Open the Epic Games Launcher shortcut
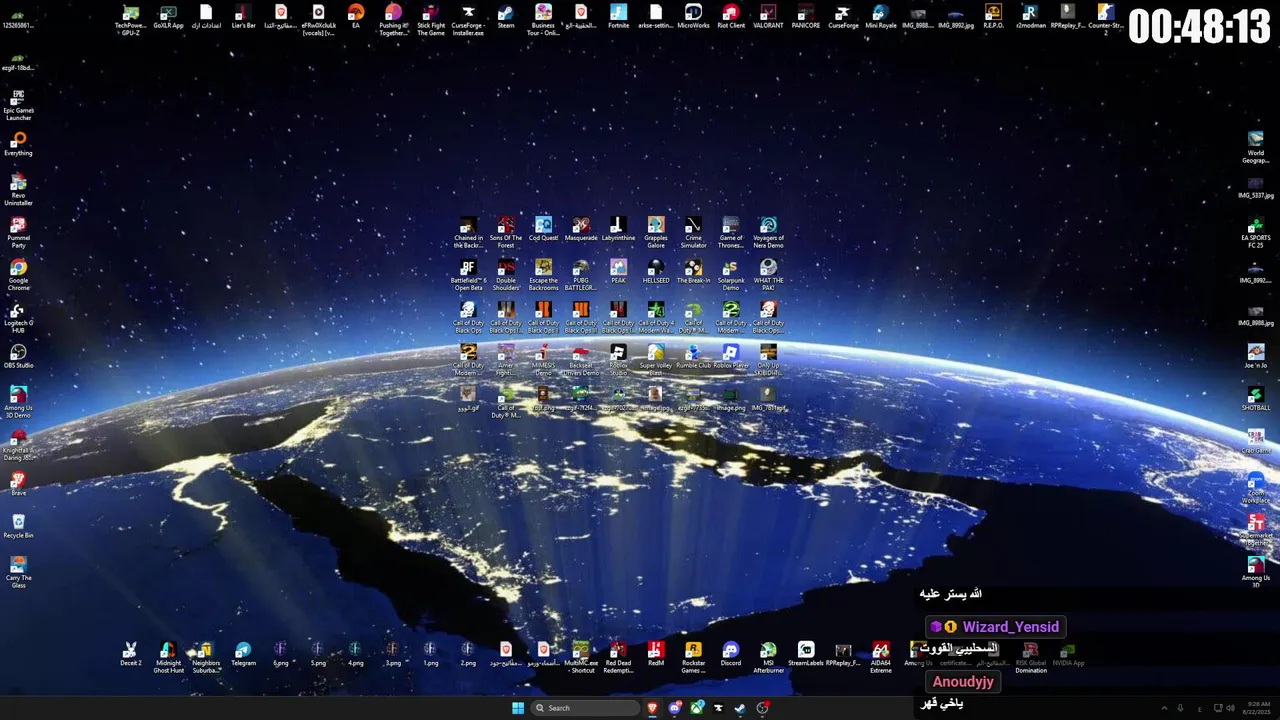The height and width of the screenshot is (720, 1280). coord(18,105)
